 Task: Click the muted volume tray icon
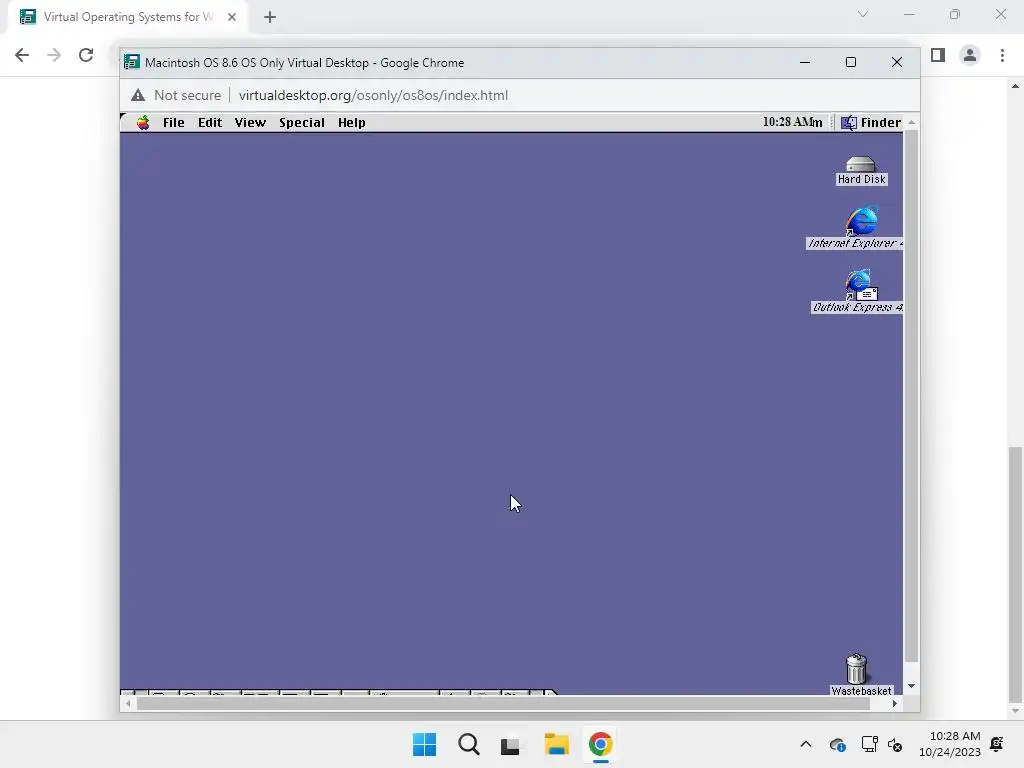click(895, 744)
